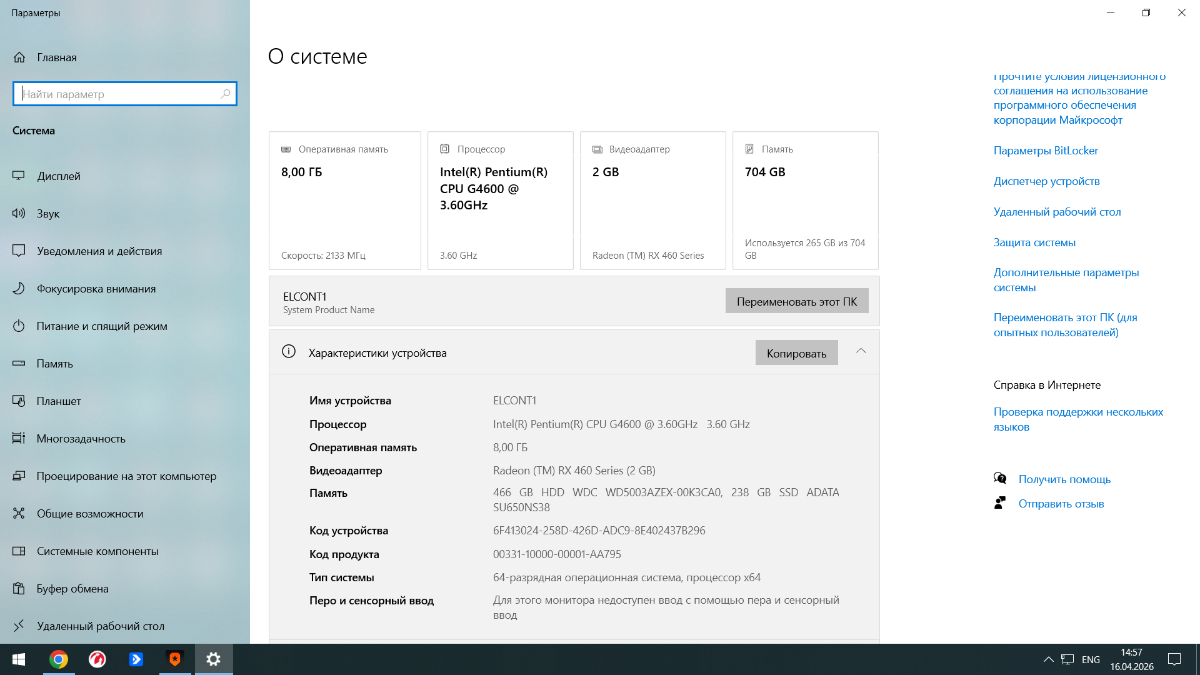Open the Главная home icon in sidebar

18,57
